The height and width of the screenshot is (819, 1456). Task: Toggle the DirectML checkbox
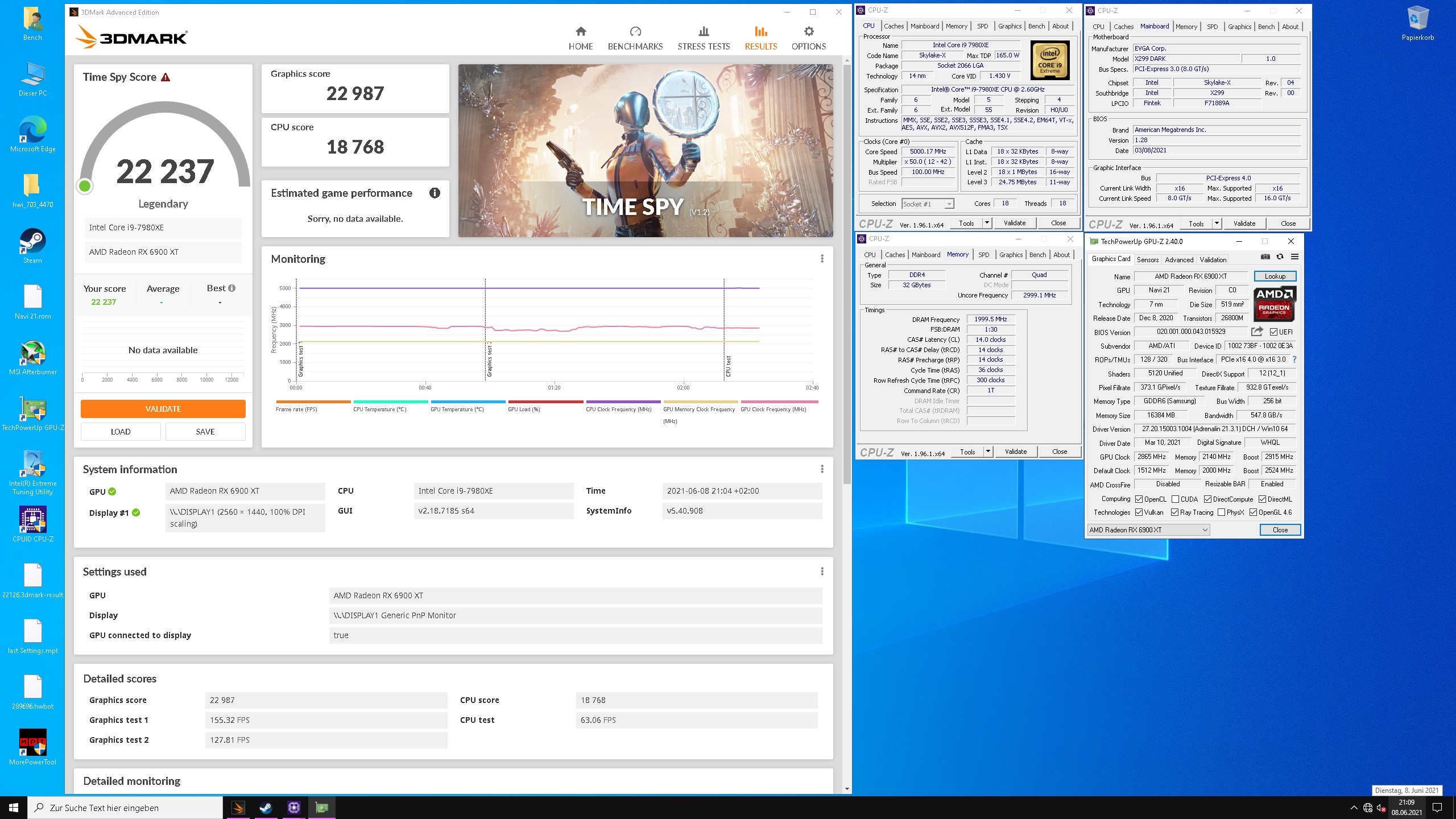[x=1262, y=499]
